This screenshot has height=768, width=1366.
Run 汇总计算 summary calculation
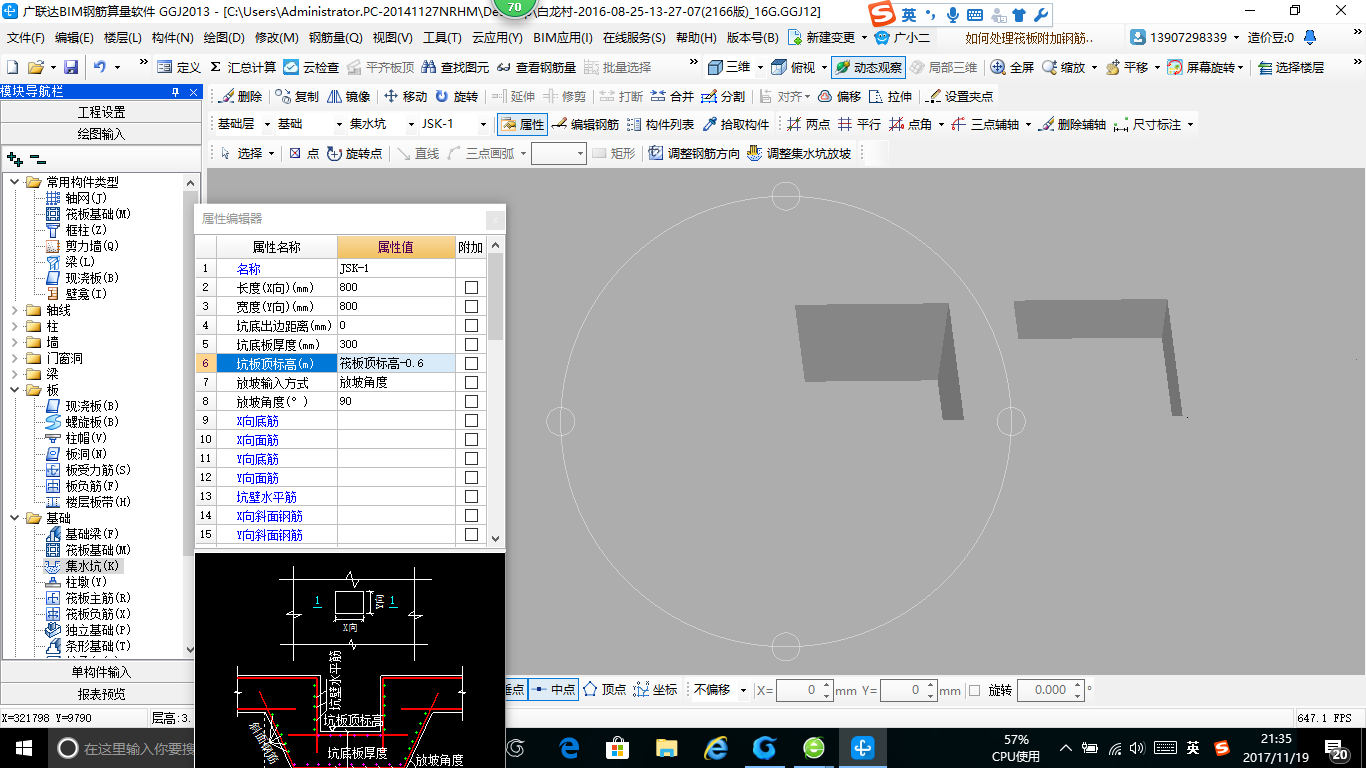pyautogui.click(x=243, y=67)
